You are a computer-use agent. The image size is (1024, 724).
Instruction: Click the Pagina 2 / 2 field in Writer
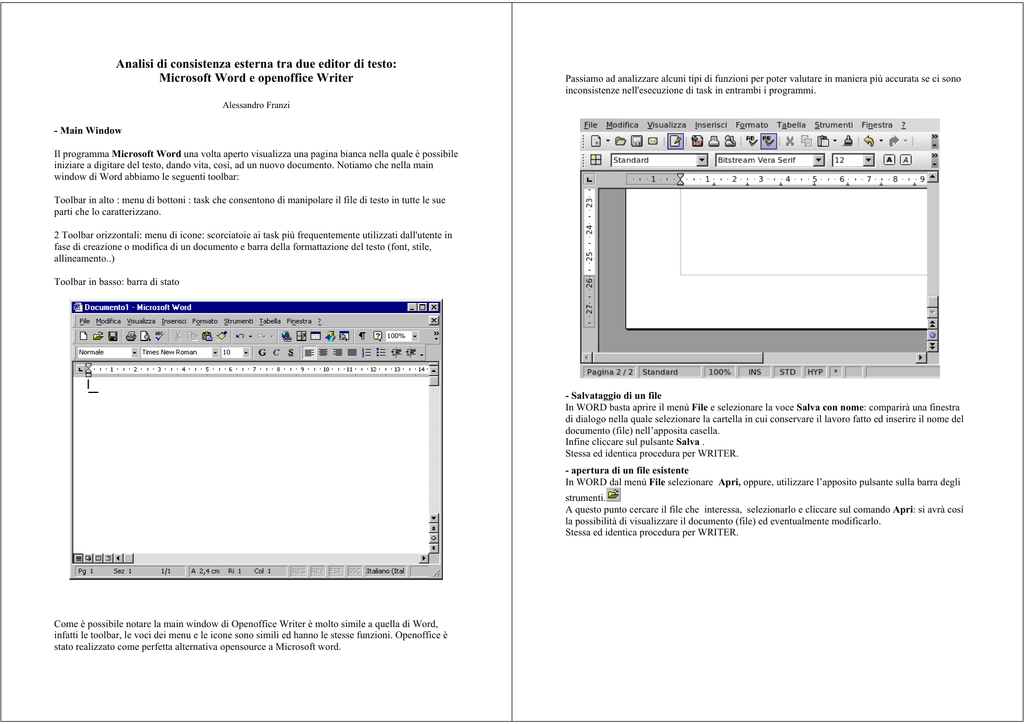coord(609,372)
